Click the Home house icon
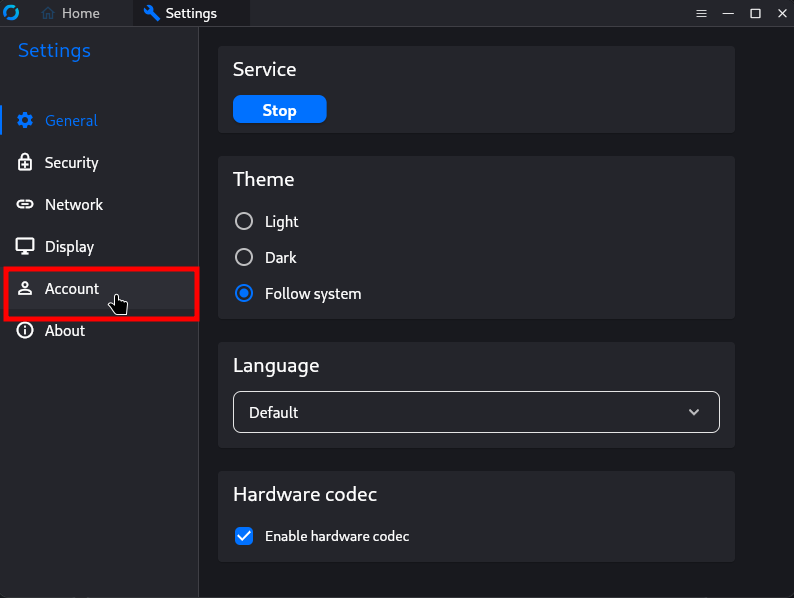The height and width of the screenshot is (598, 794). click(x=48, y=13)
